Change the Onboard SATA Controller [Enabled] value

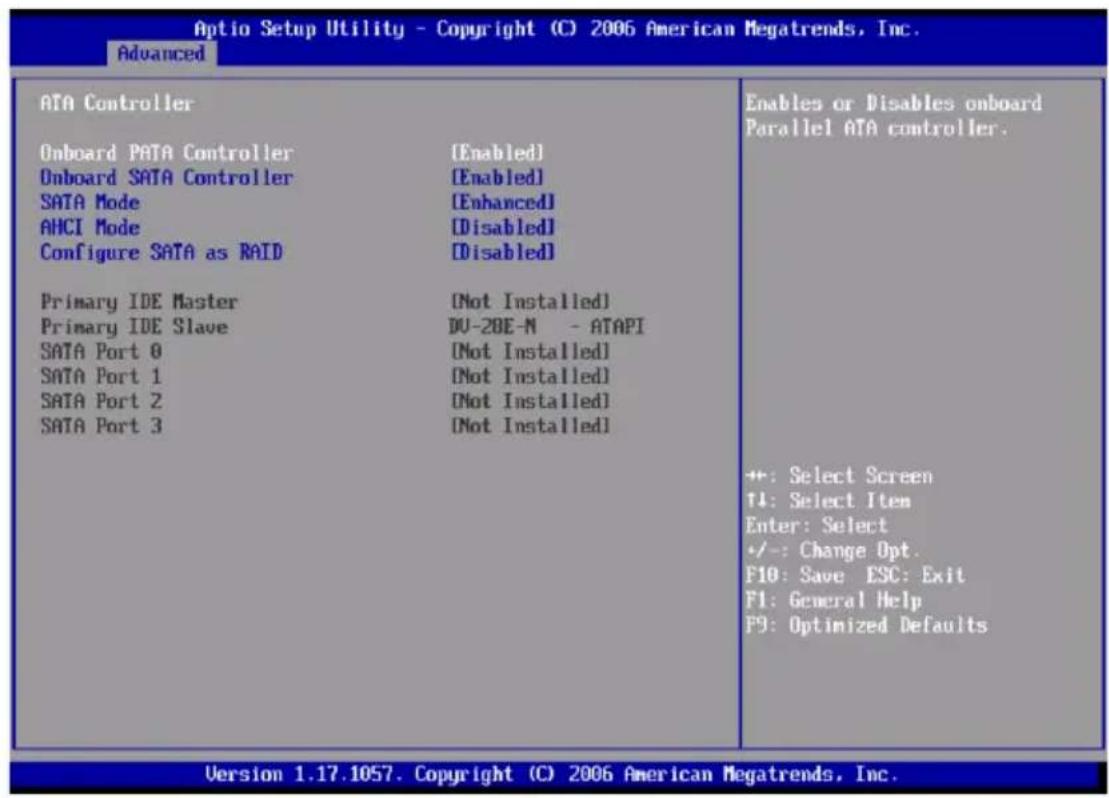pyautogui.click(x=498, y=178)
